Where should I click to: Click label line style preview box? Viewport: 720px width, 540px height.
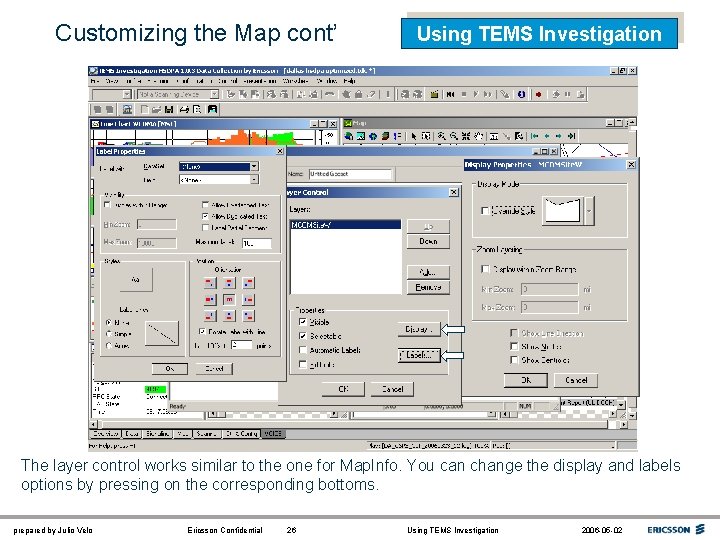162,333
